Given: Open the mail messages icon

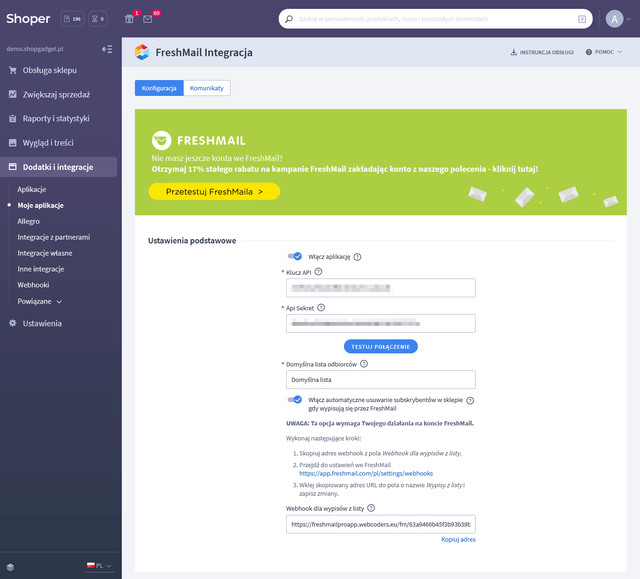Looking at the screenshot, I should (148, 19).
